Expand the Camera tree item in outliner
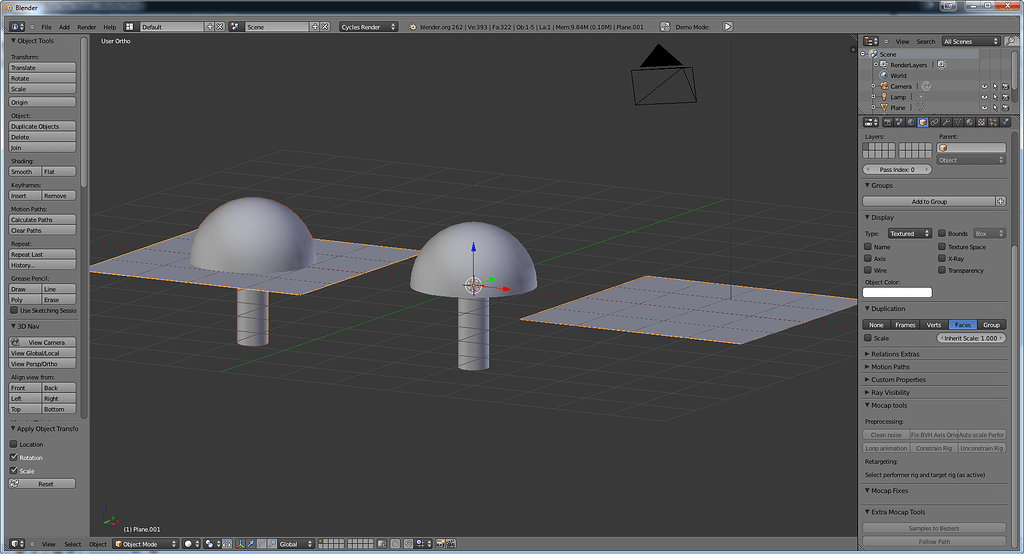 [873, 86]
